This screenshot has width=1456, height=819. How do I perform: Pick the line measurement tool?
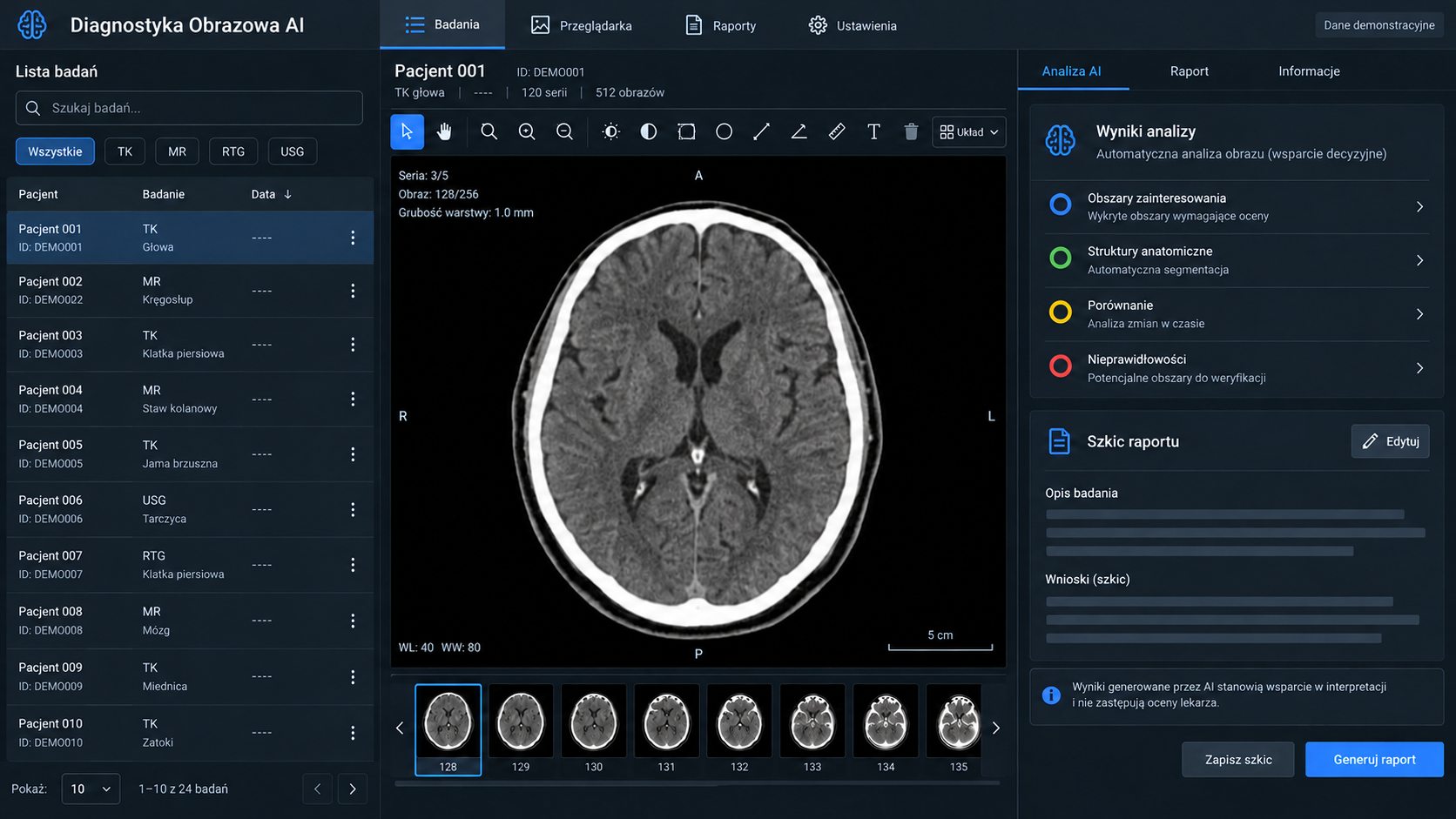click(x=761, y=131)
